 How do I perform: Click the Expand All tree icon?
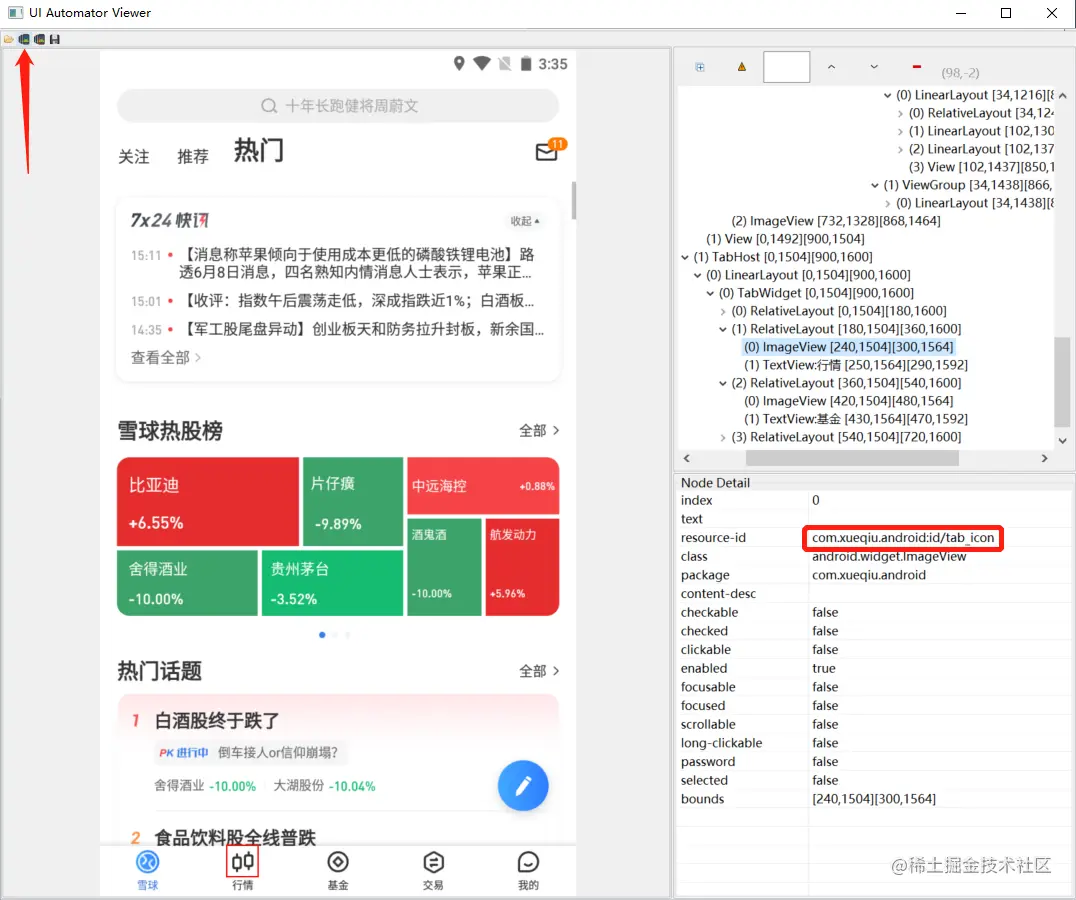700,67
